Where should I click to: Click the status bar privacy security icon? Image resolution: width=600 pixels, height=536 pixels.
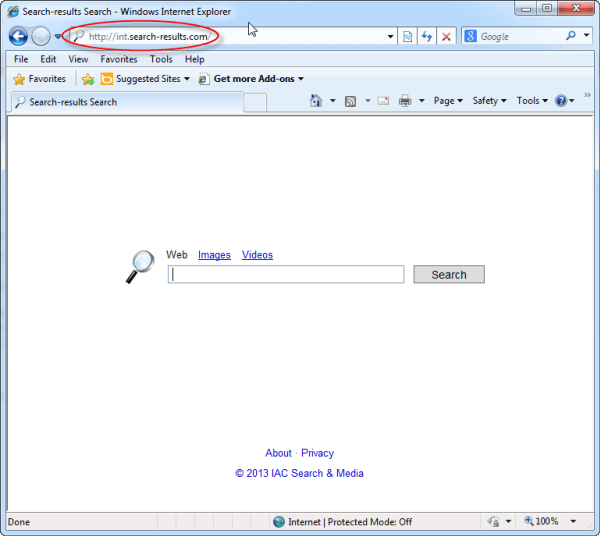[x=494, y=521]
